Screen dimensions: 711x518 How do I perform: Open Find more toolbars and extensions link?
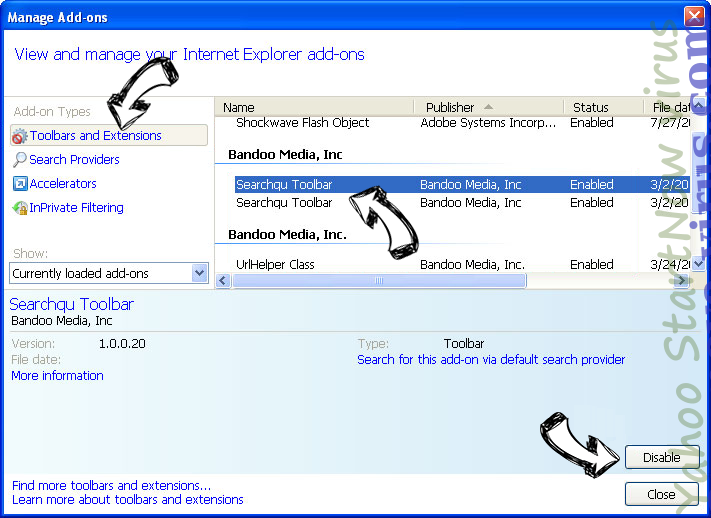112,485
